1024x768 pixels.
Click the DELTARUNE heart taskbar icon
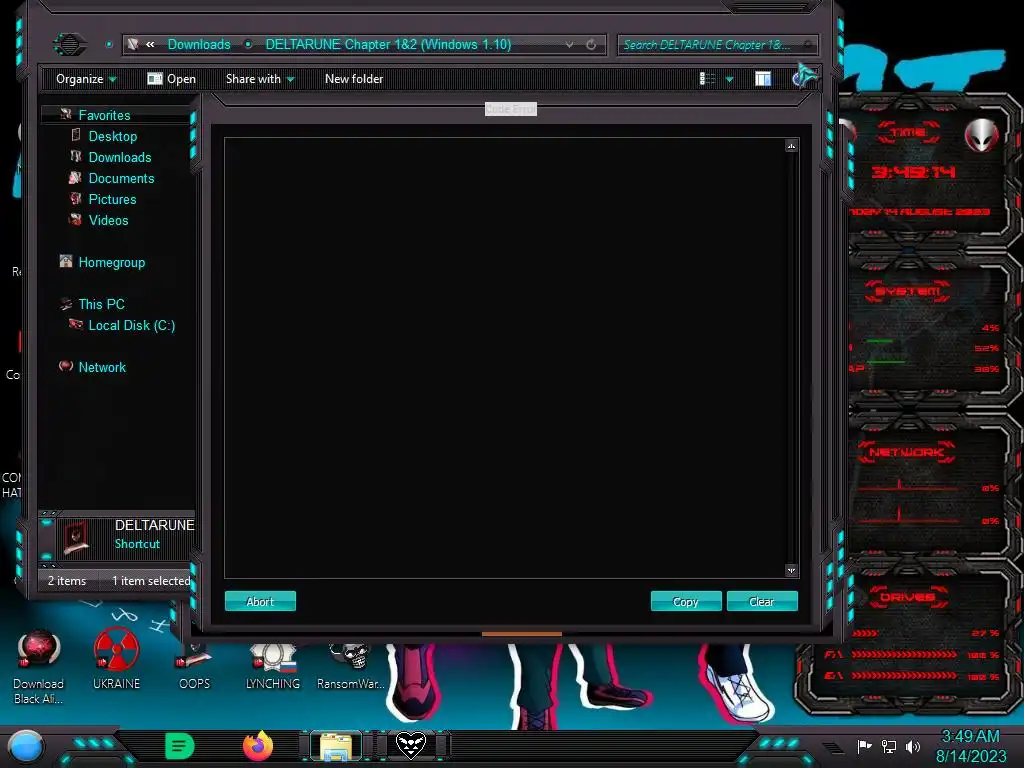point(411,745)
